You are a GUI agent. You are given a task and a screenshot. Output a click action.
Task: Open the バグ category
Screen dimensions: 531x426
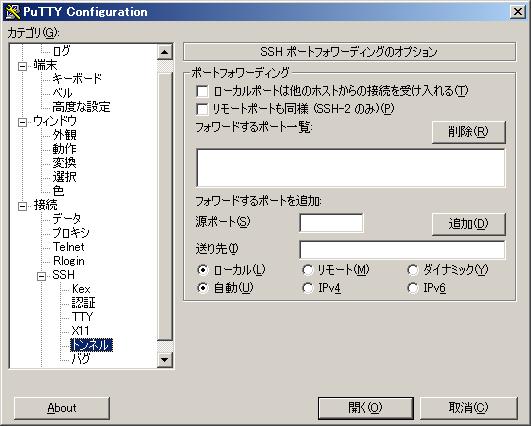(x=81, y=358)
